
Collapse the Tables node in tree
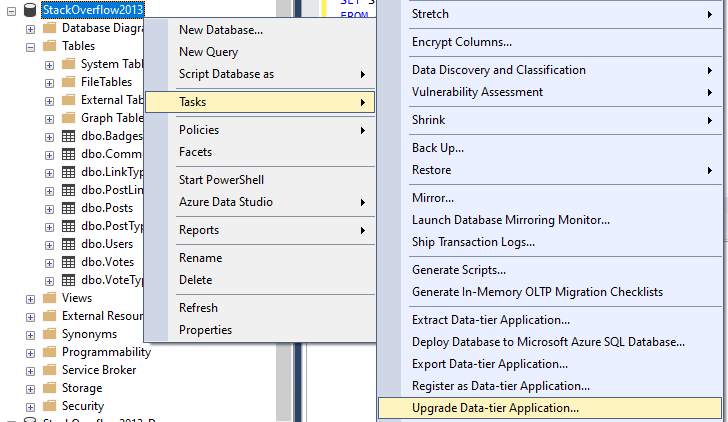point(31,46)
